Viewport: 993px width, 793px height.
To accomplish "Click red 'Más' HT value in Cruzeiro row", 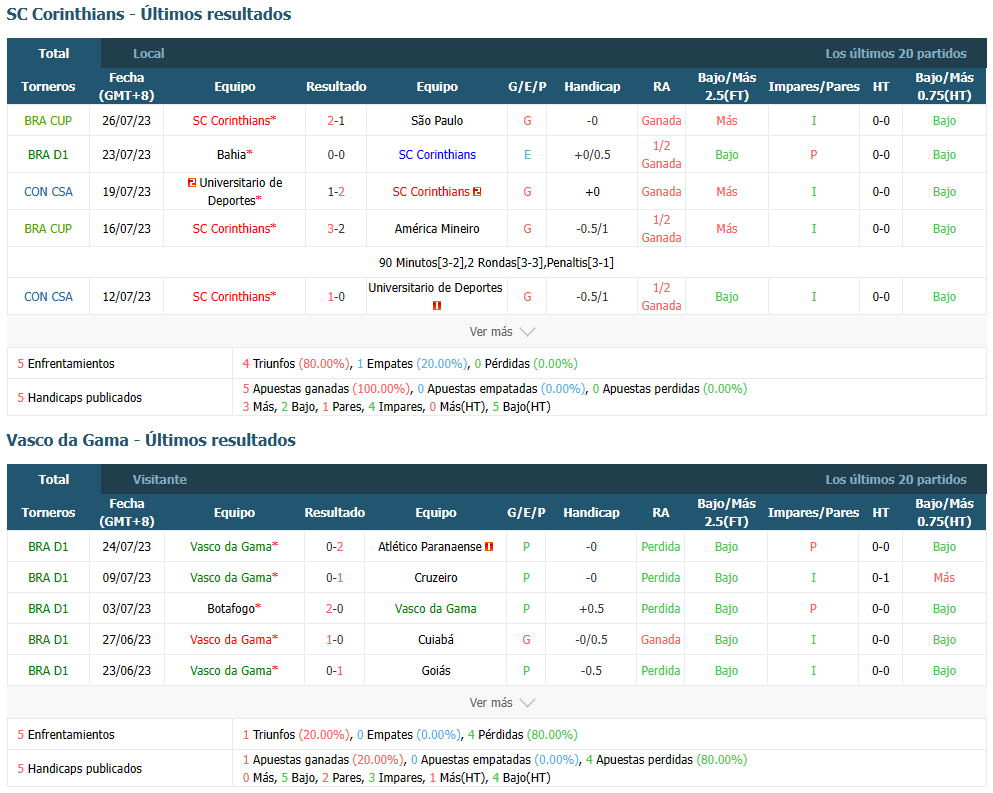I will coord(944,578).
